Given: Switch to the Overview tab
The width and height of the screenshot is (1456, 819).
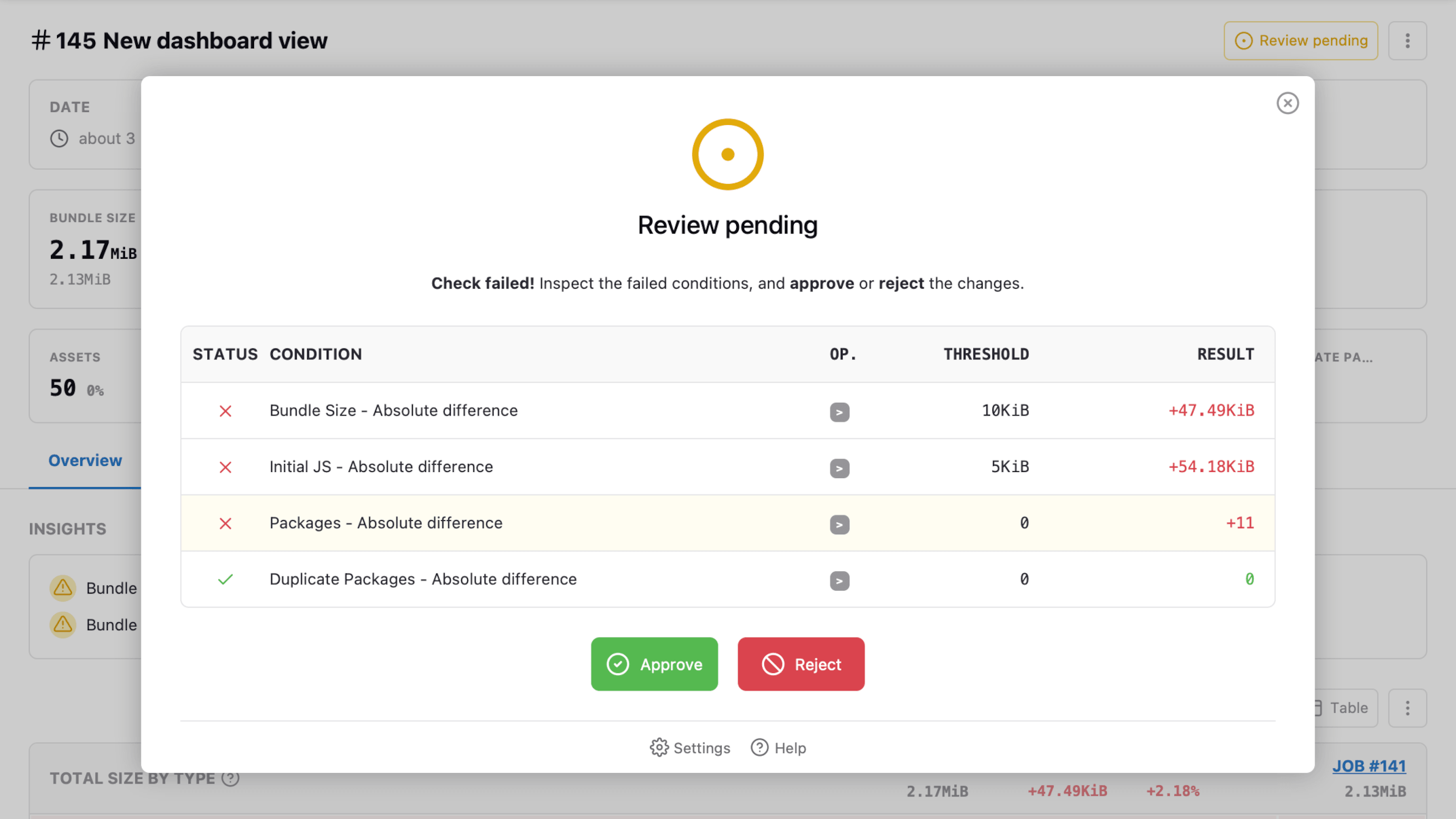Looking at the screenshot, I should point(85,460).
